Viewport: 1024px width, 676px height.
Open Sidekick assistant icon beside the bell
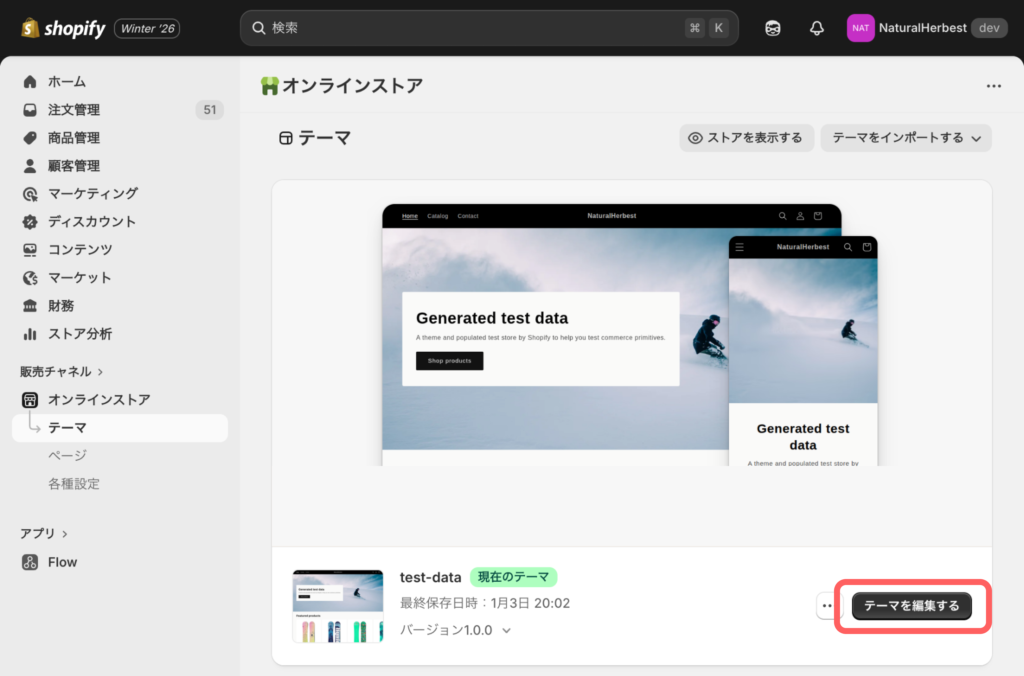(773, 28)
